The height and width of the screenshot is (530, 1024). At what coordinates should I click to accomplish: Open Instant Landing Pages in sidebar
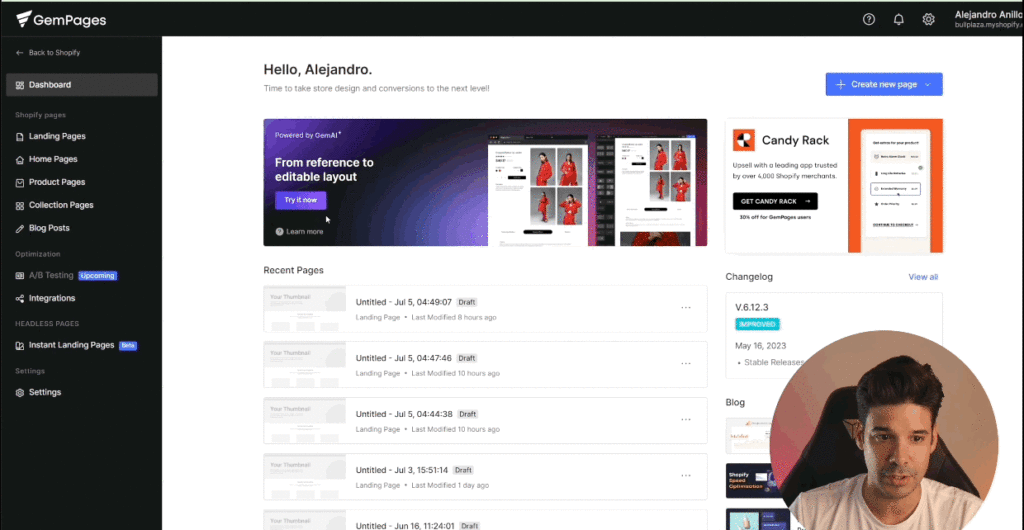[71, 345]
